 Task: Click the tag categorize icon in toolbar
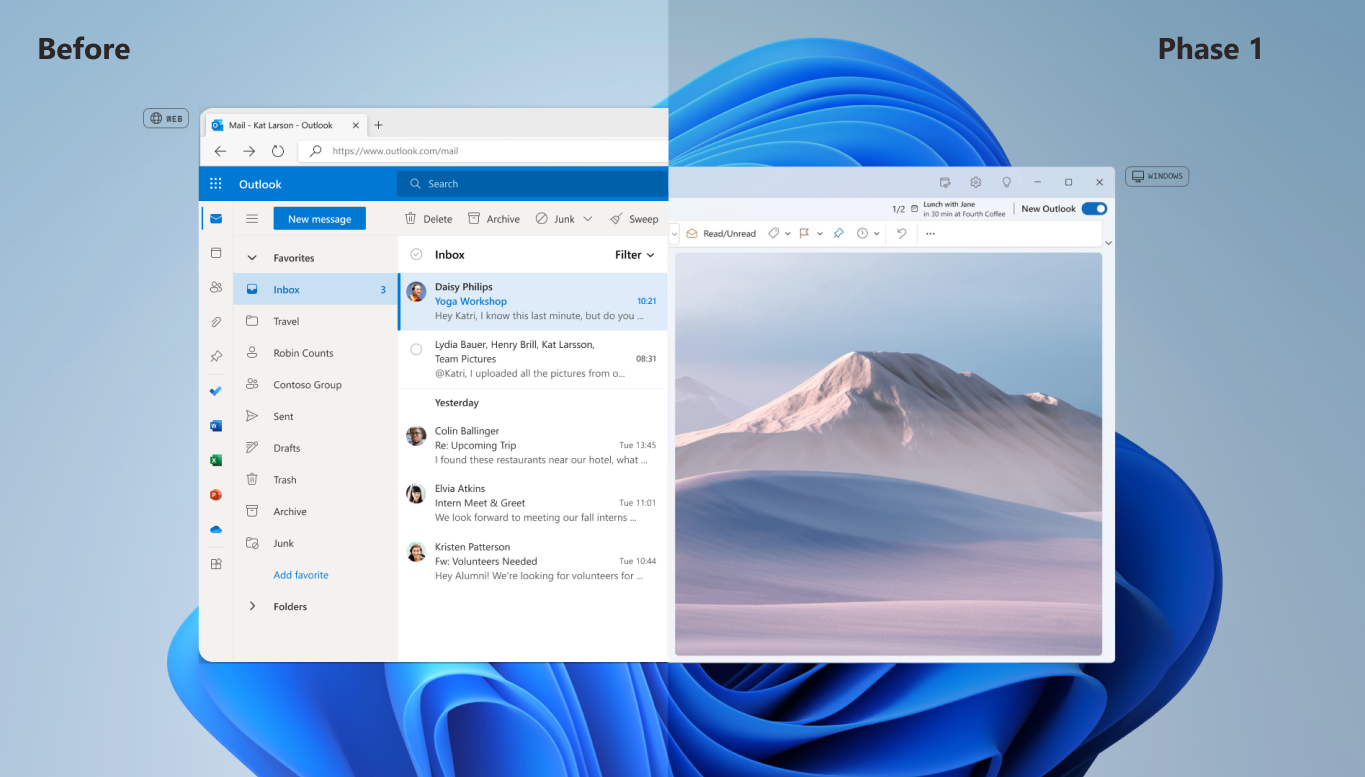pyautogui.click(x=773, y=233)
